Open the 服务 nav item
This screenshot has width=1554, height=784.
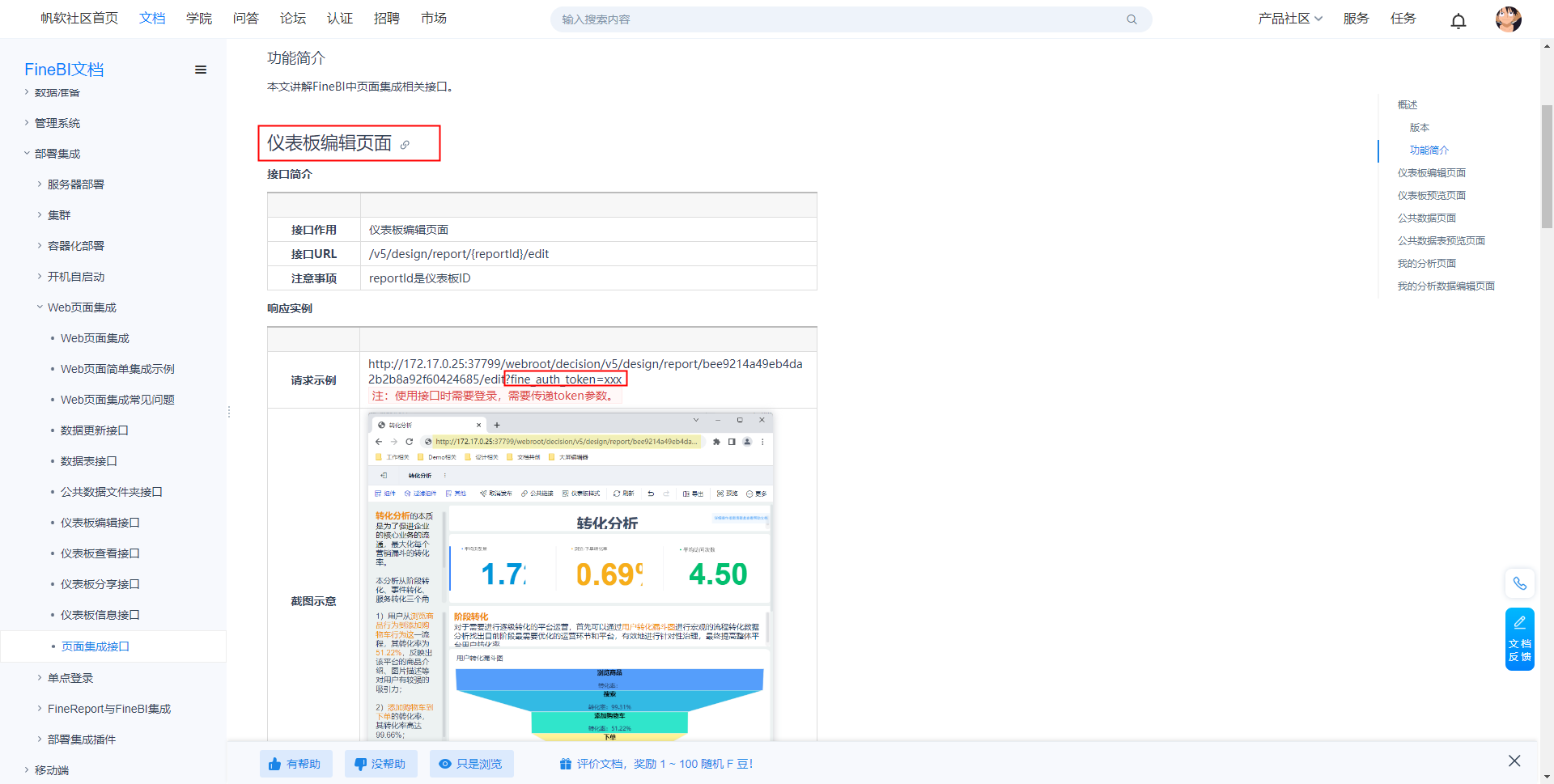point(1357,19)
